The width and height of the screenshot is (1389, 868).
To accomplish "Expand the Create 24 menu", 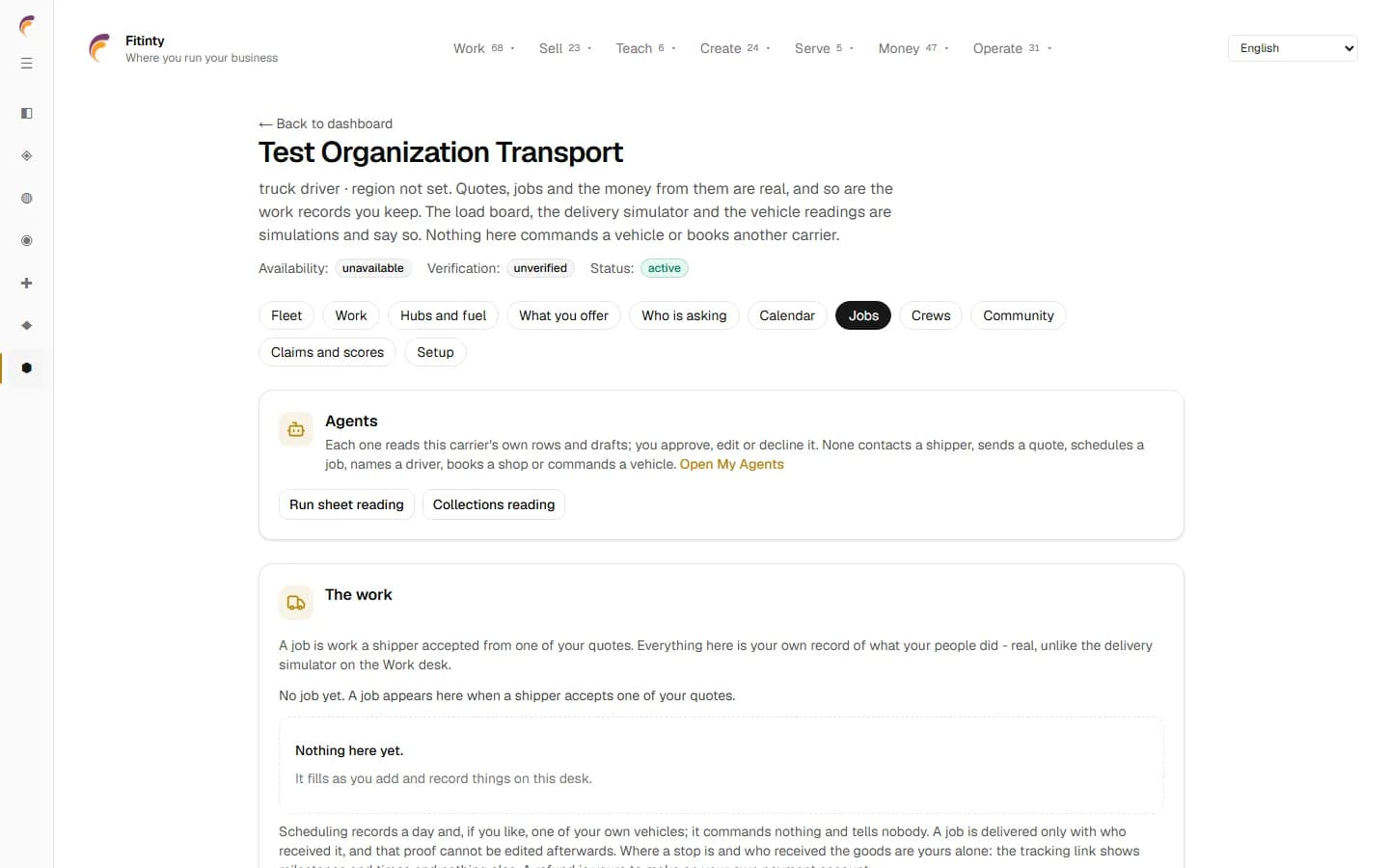I will pos(735,48).
